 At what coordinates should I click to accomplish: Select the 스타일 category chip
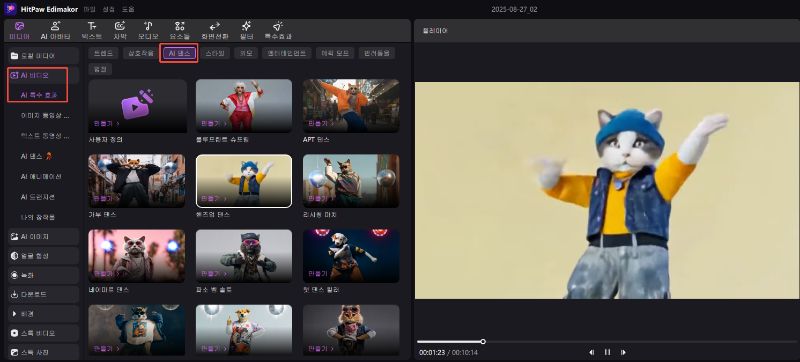pyautogui.click(x=215, y=53)
